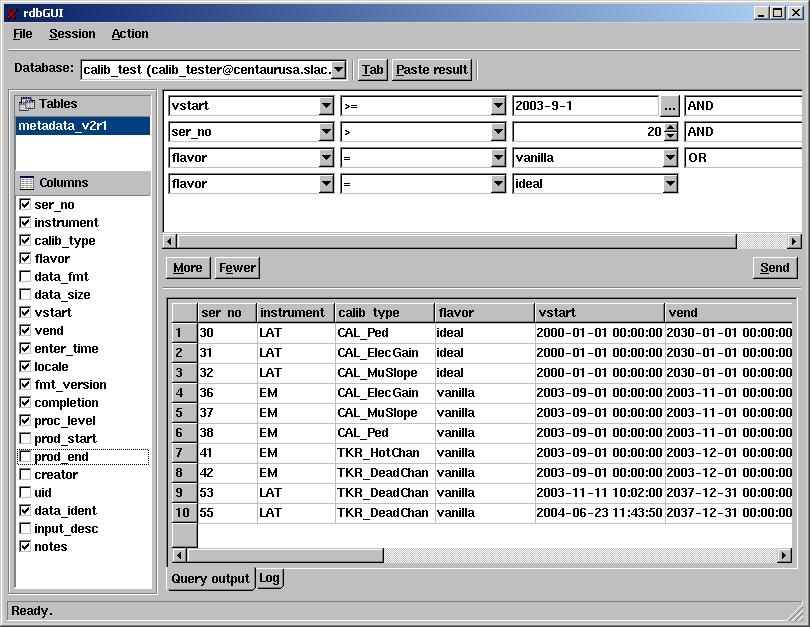Viewport: 810px width, 627px height.
Task: Click the calib_type column header
Action: click(x=384, y=313)
